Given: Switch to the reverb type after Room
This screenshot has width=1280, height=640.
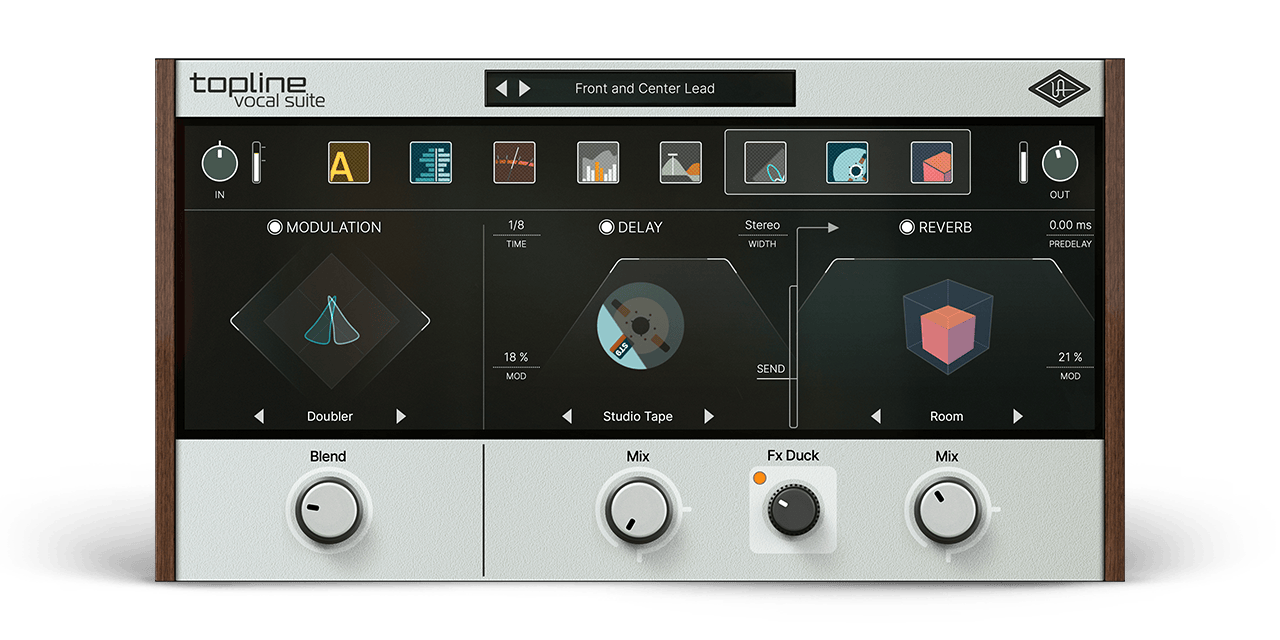Looking at the screenshot, I should (x=1018, y=416).
